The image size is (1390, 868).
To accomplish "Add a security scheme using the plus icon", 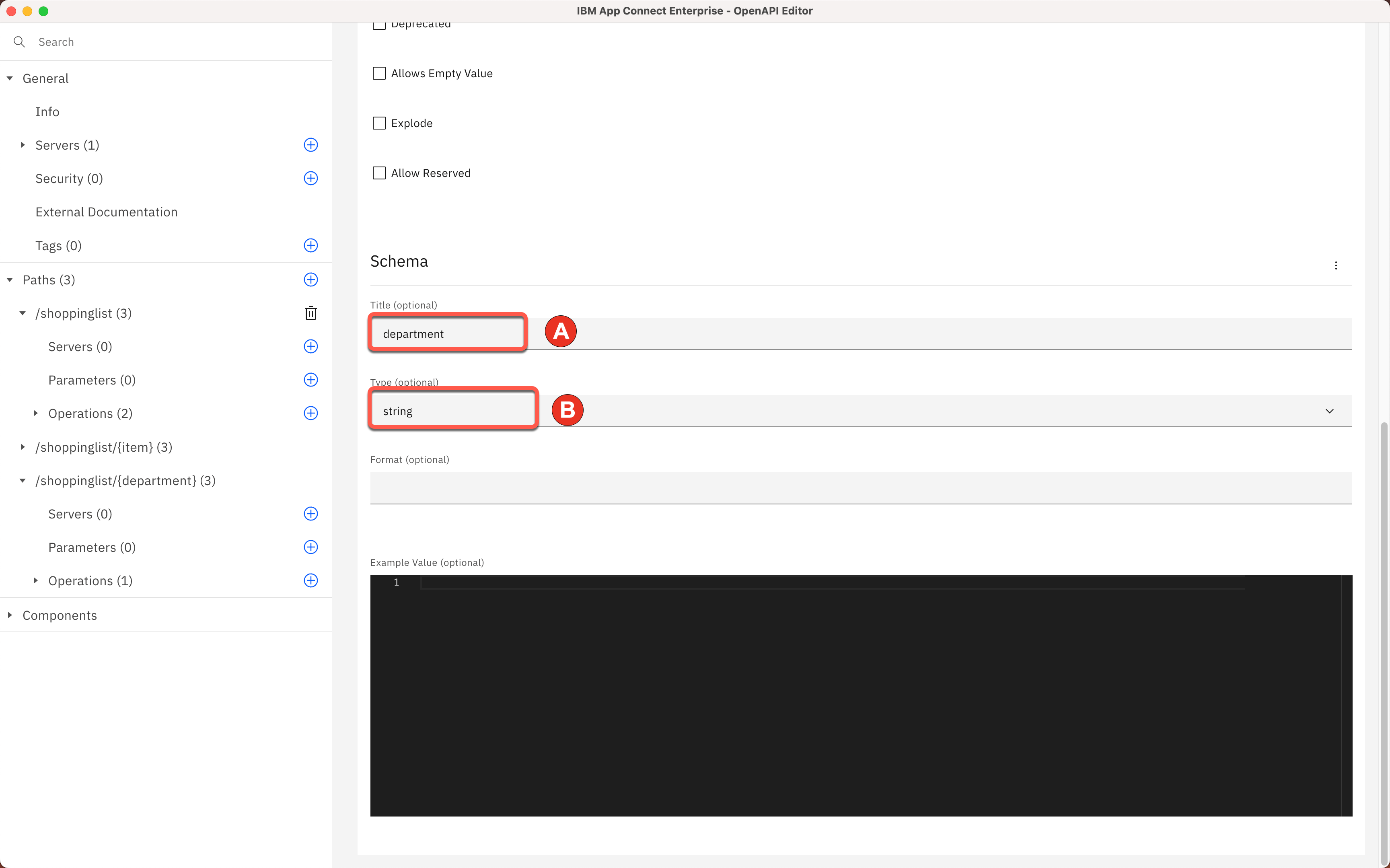I will pyautogui.click(x=310, y=178).
